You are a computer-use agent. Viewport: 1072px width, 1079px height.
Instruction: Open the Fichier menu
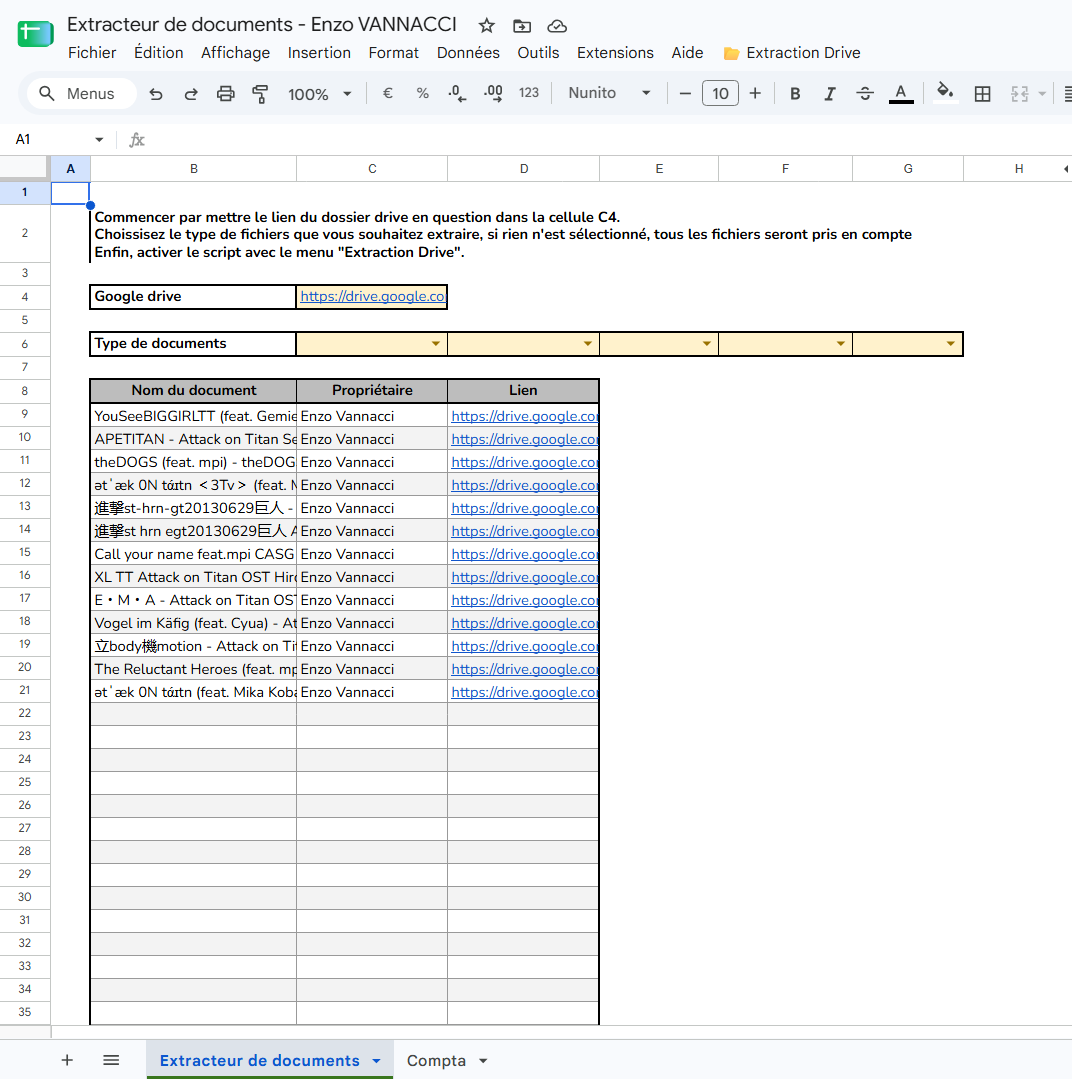pos(92,53)
